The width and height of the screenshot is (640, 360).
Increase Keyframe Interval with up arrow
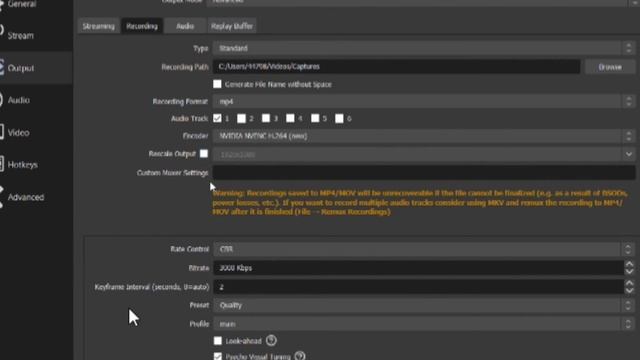tap(629, 283)
